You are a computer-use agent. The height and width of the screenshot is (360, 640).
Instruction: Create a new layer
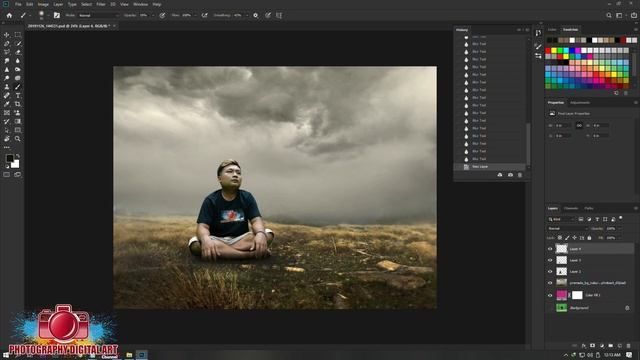(x=620, y=346)
